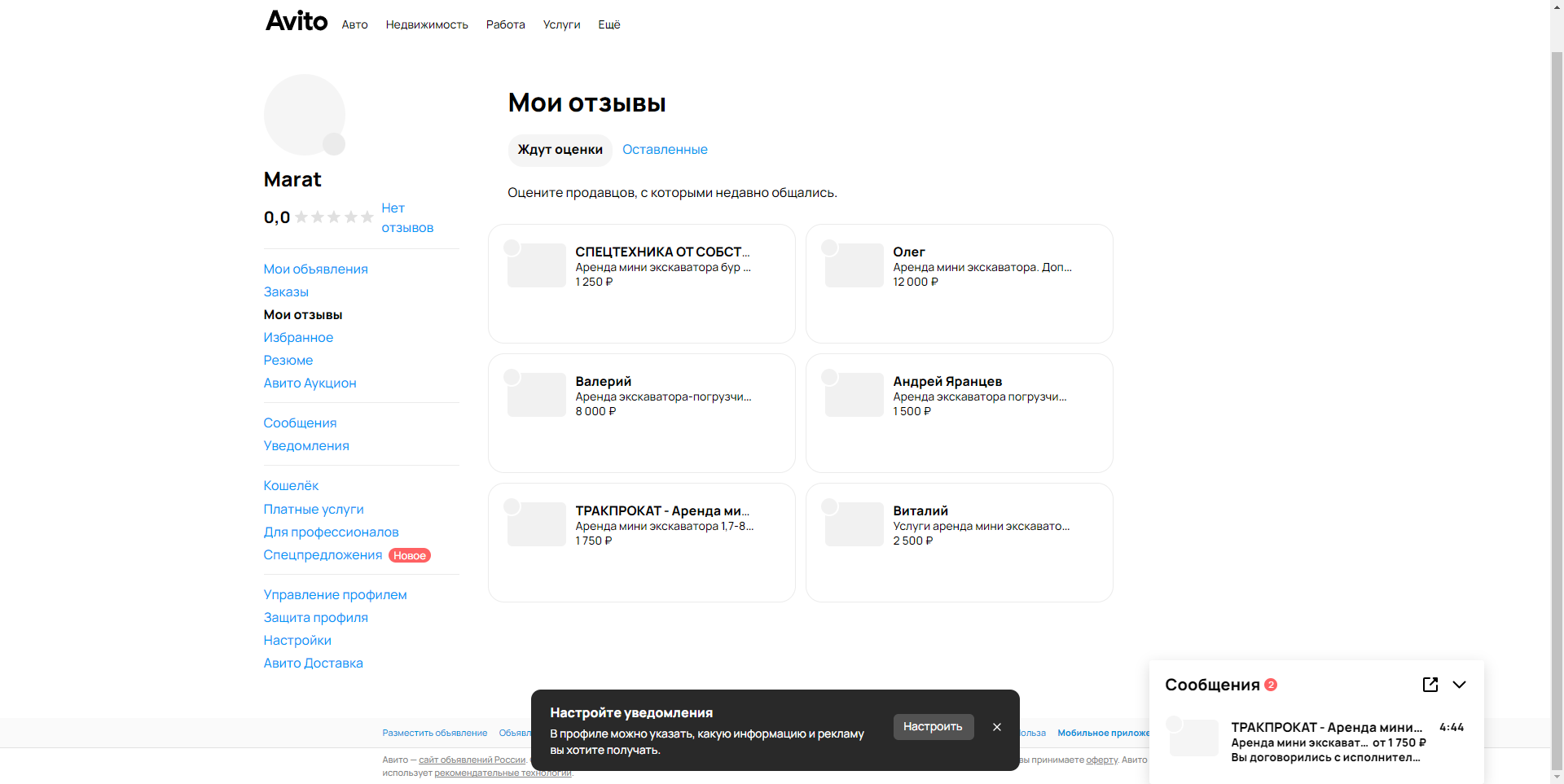Viewport: 1564px width, 784px height.
Task: Open Уведомления section
Action: pyautogui.click(x=306, y=445)
